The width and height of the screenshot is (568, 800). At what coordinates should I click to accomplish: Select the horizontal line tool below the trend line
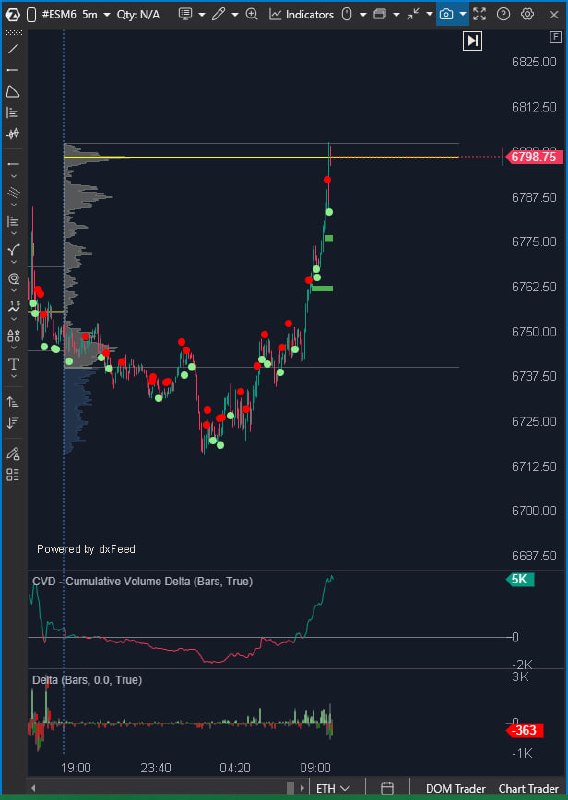click(x=13, y=69)
